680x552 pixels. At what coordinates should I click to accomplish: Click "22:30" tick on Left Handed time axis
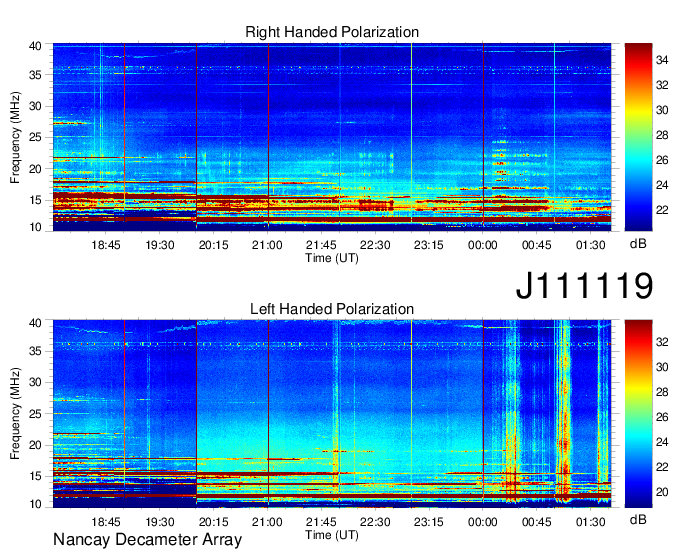375,522
